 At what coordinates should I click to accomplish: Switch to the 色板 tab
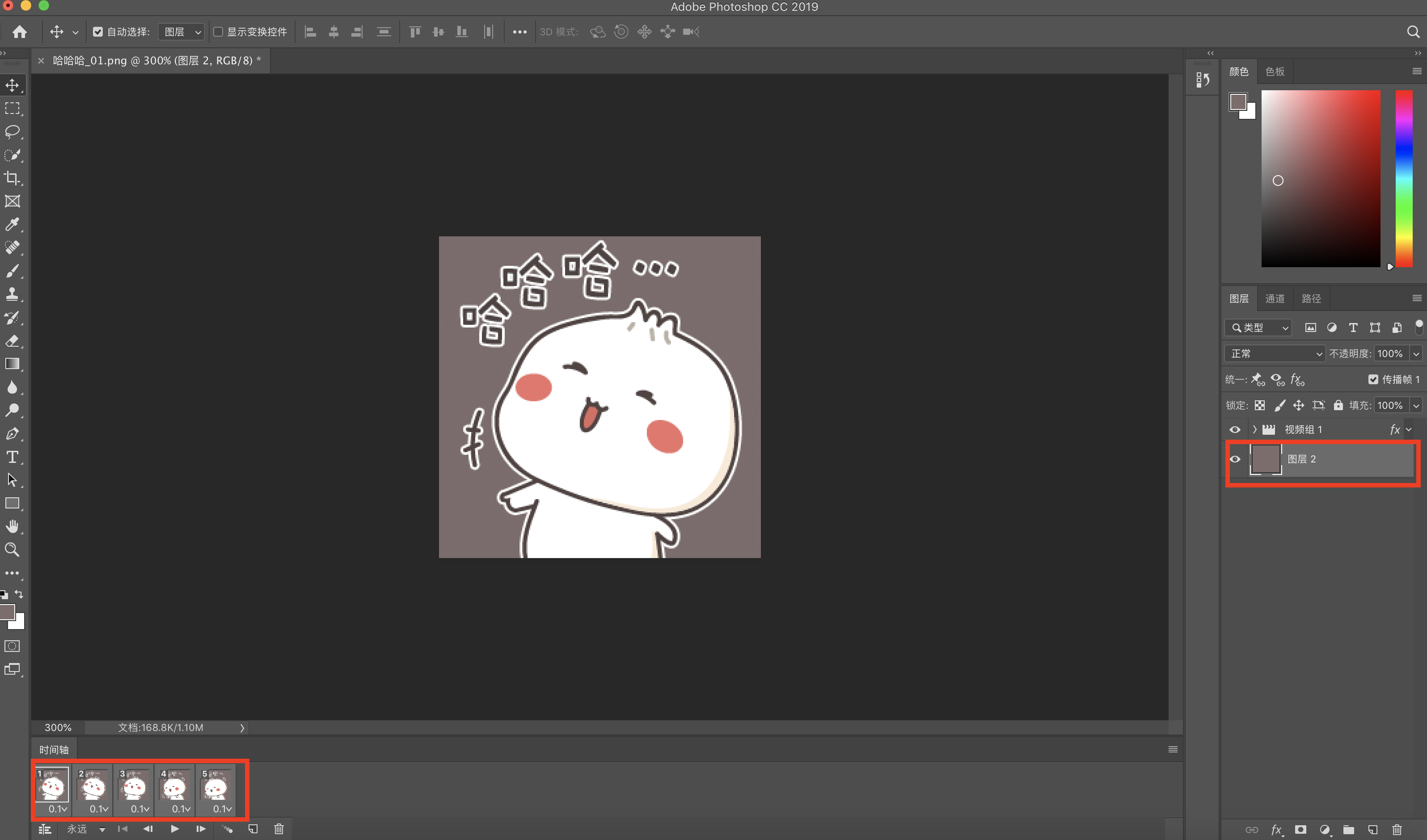[1275, 71]
